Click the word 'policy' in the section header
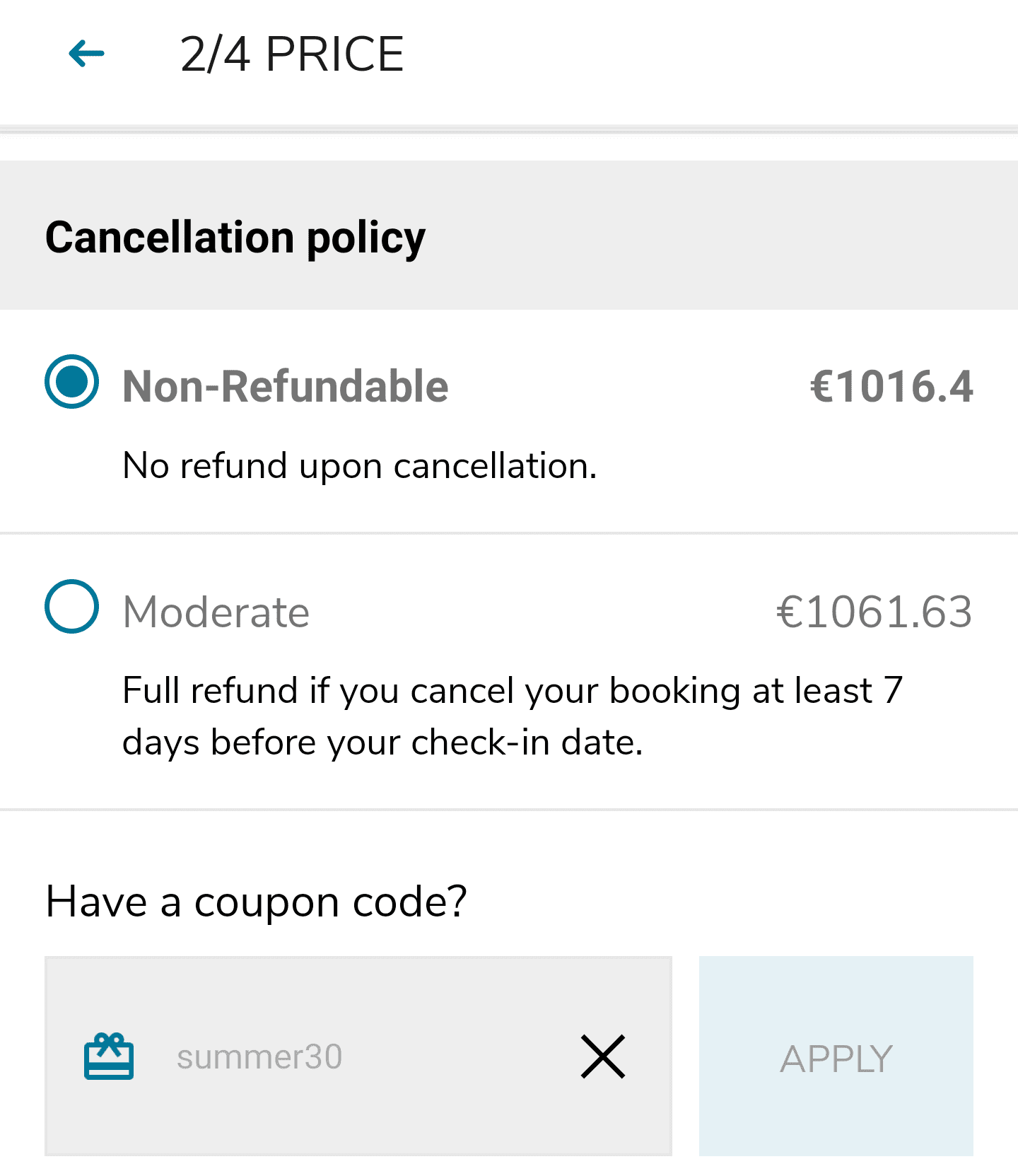This screenshot has width=1018, height=1176. click(366, 238)
